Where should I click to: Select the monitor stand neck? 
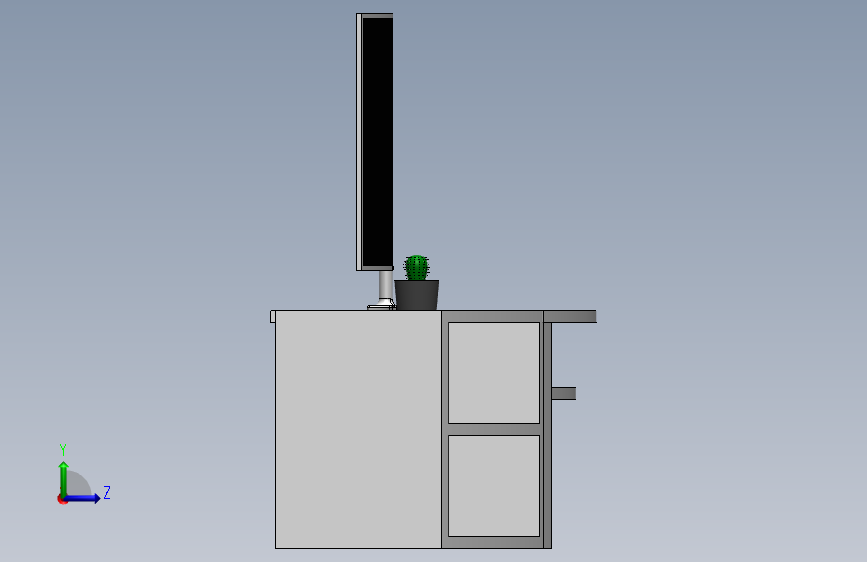tap(385, 285)
